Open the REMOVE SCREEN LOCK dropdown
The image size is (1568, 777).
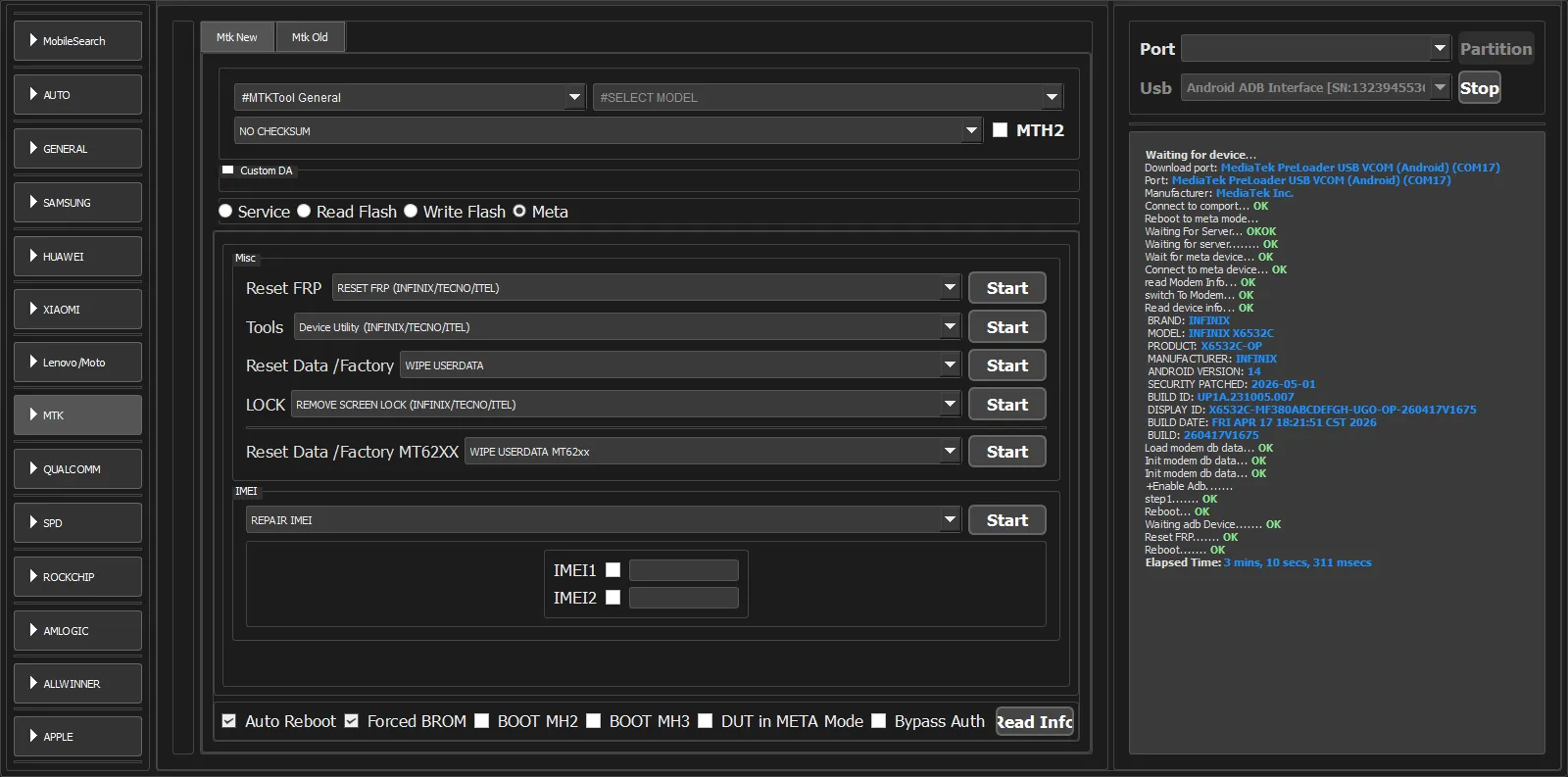[x=625, y=405]
